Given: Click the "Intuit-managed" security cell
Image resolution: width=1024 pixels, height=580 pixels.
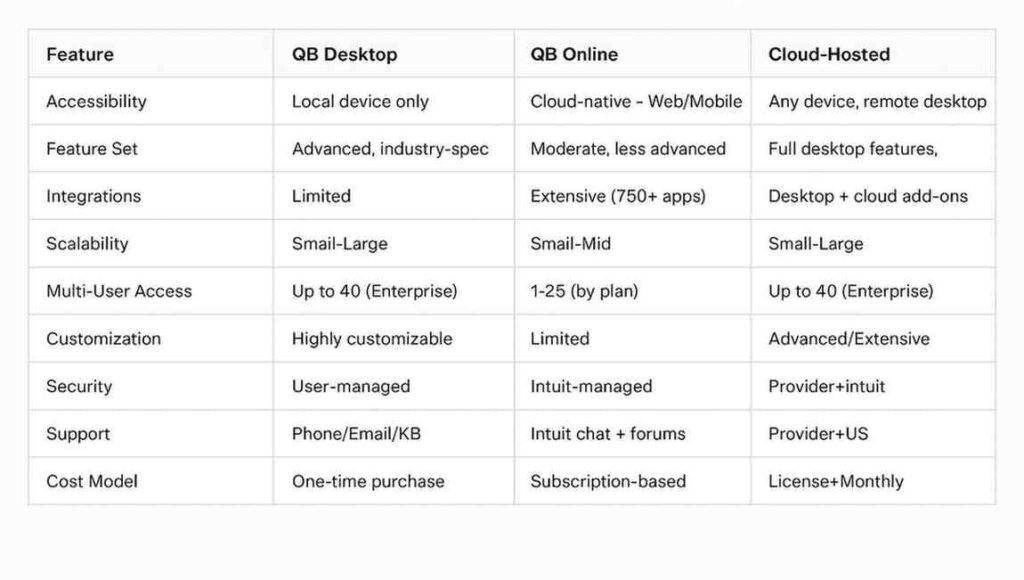Looking at the screenshot, I should point(591,386).
